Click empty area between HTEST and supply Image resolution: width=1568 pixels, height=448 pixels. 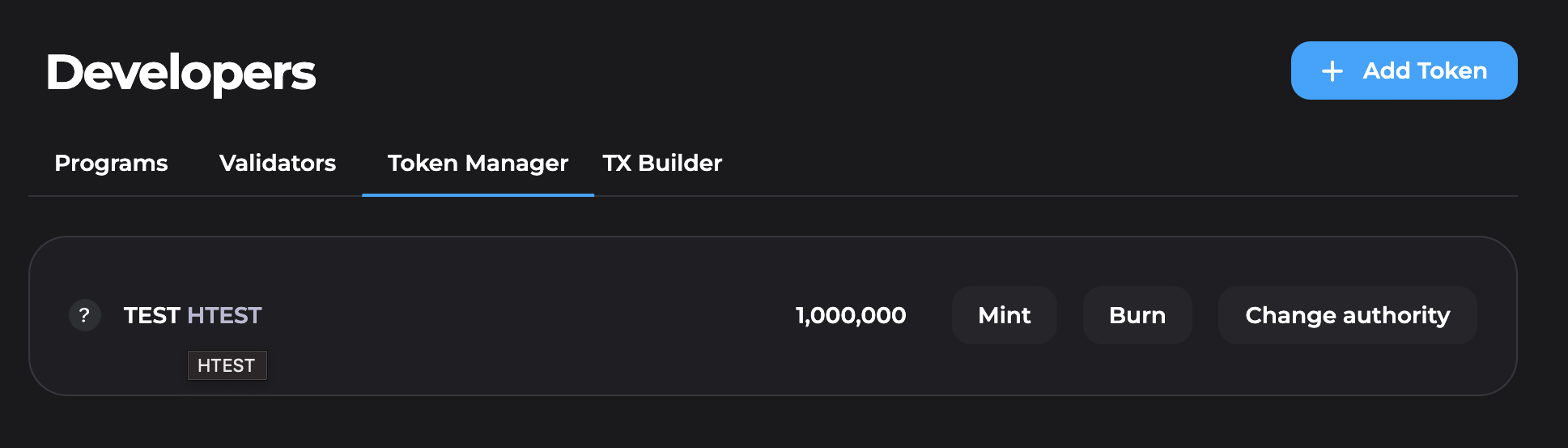(526, 315)
